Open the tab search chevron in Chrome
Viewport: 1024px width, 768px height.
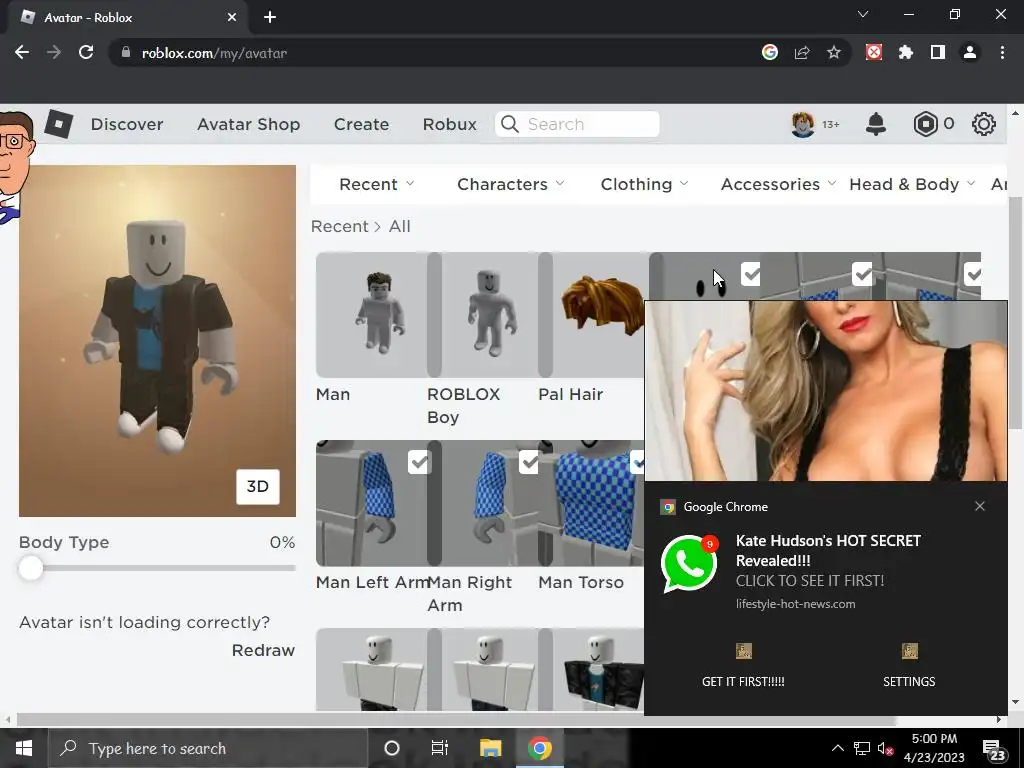[x=863, y=14]
